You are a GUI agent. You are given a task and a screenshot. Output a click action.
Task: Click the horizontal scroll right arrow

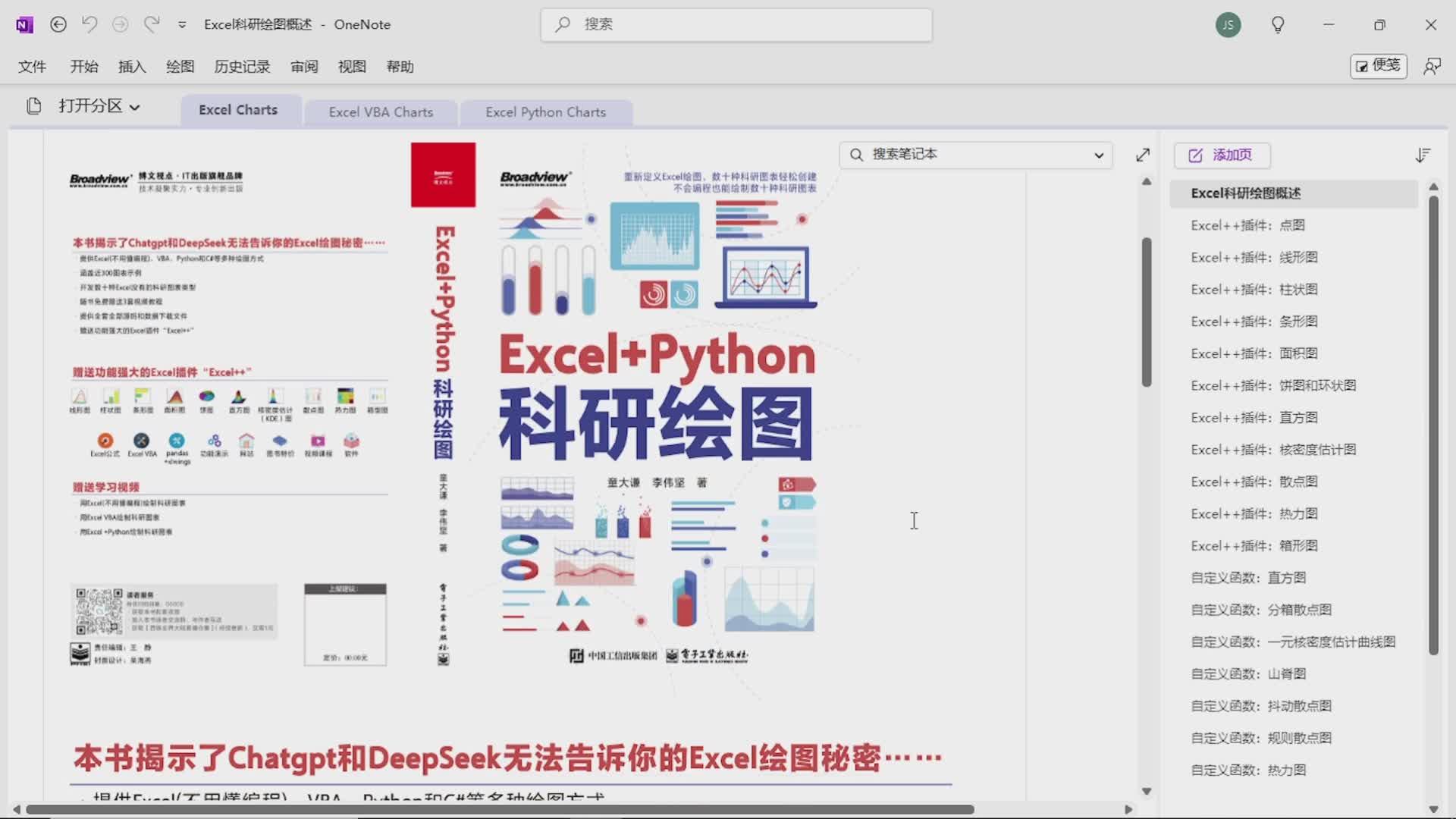(x=1128, y=810)
